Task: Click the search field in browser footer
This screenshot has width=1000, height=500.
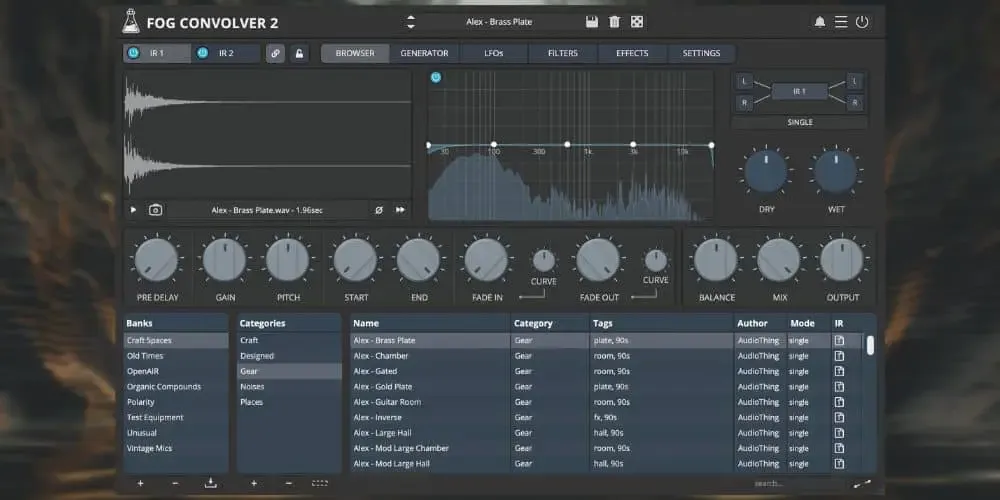Action: (791, 483)
